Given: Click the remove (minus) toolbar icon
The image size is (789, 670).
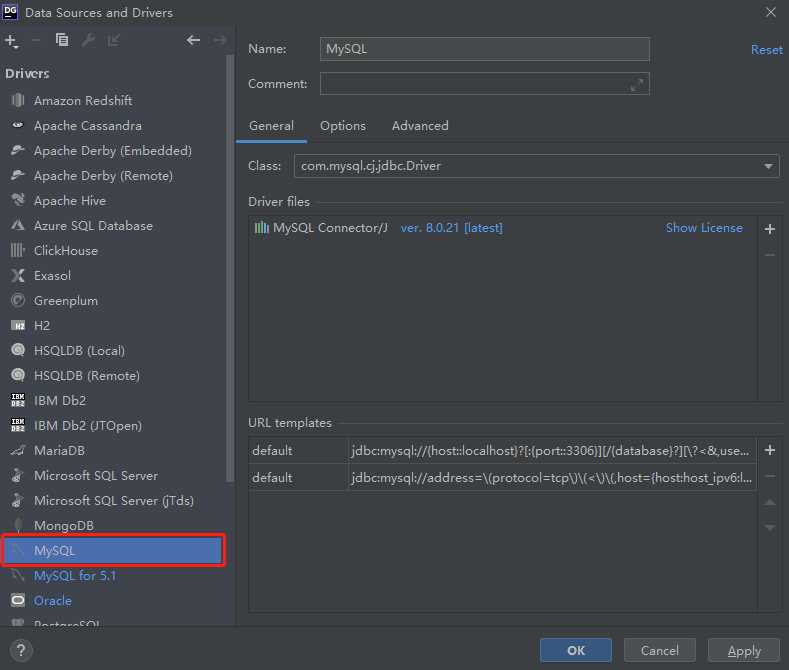Looking at the screenshot, I should [x=36, y=40].
